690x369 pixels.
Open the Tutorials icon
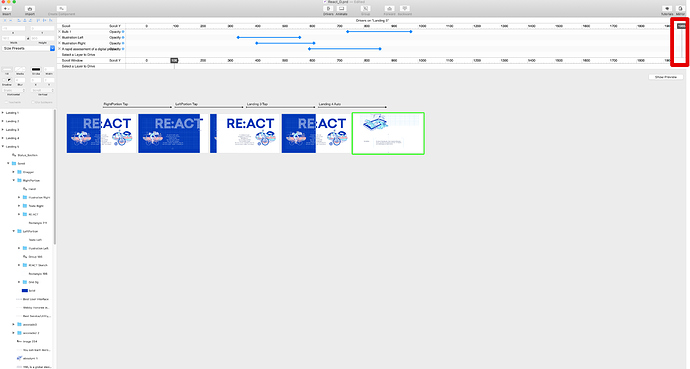[x=667, y=9]
